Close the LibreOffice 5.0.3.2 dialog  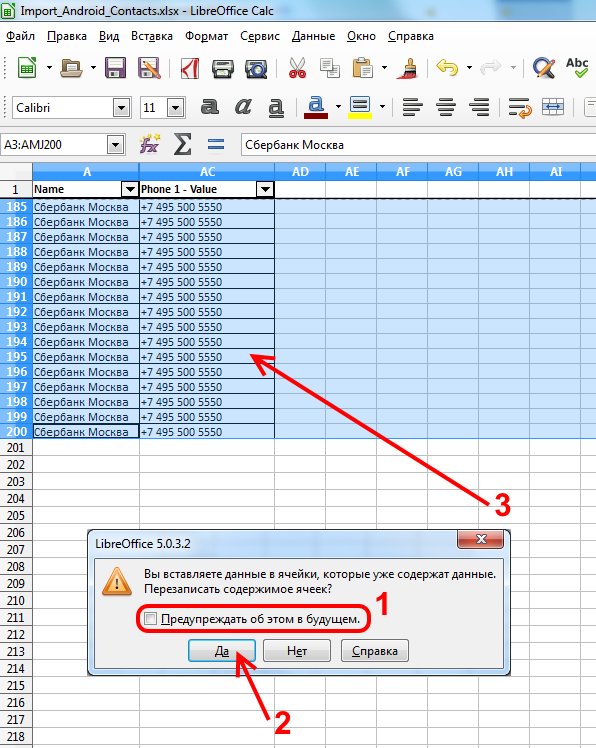(481, 539)
